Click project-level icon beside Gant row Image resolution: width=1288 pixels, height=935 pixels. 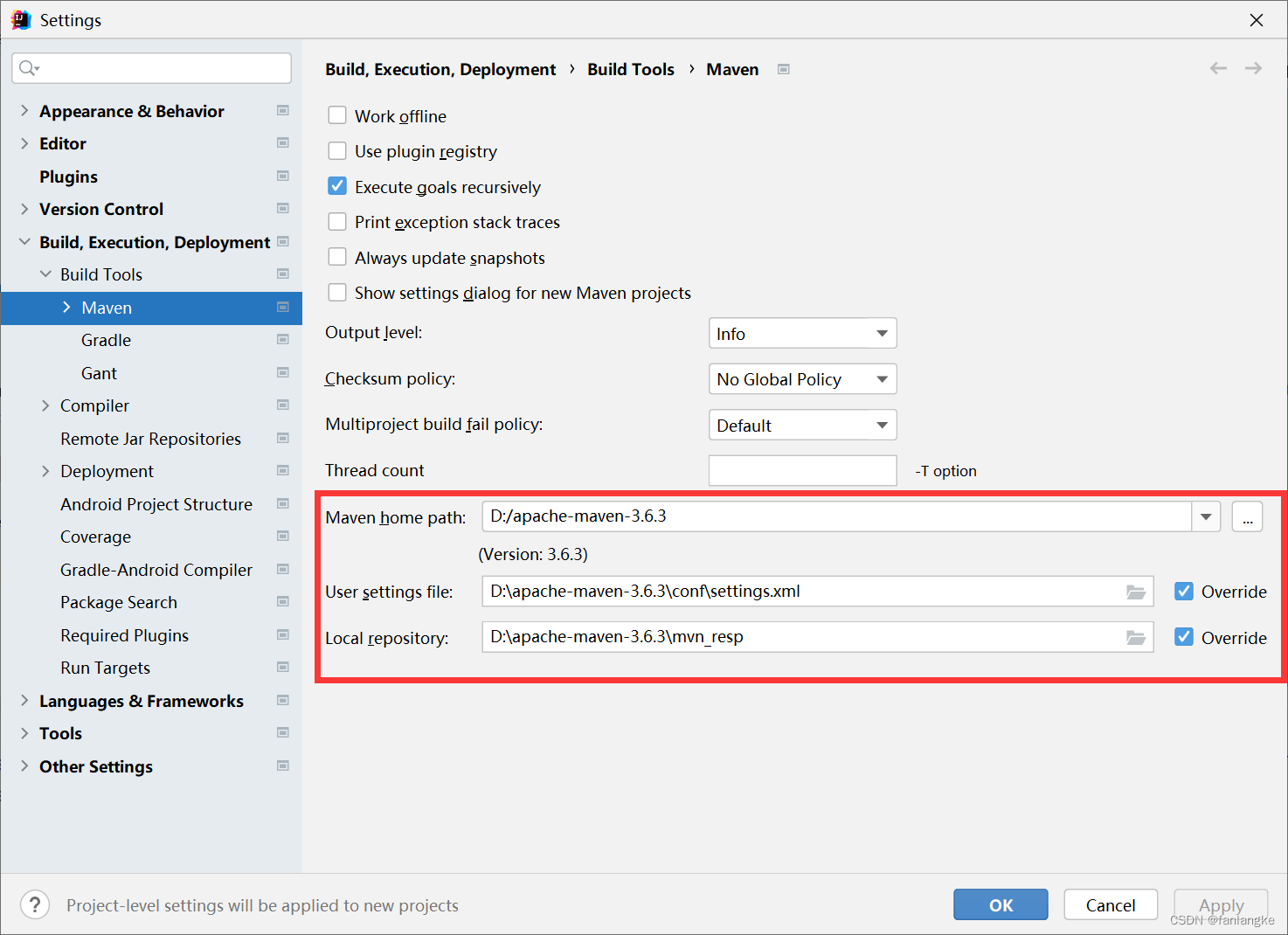click(283, 372)
